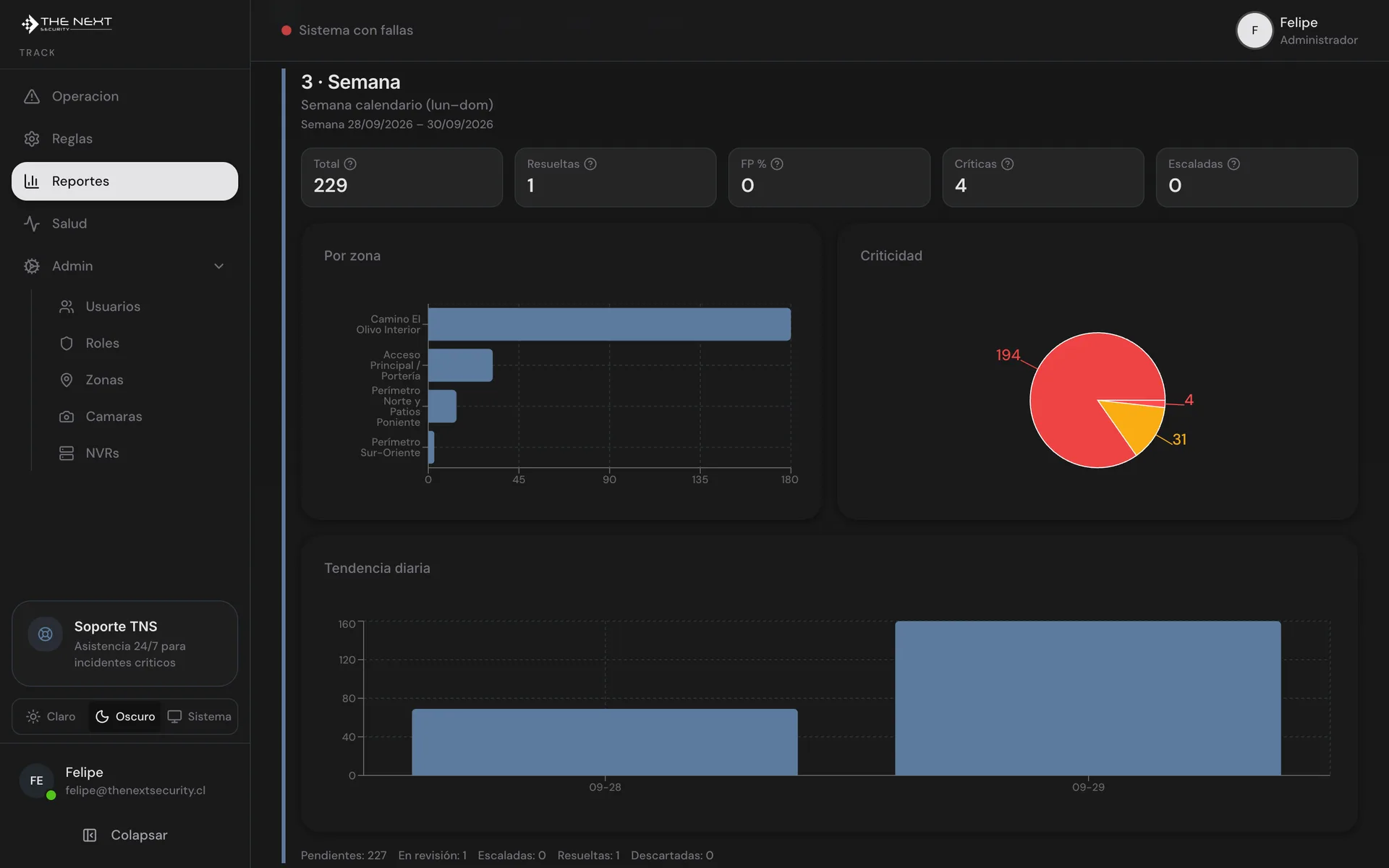The image size is (1389, 868).
Task: Go to the Reglas section
Action: pyautogui.click(x=124, y=139)
